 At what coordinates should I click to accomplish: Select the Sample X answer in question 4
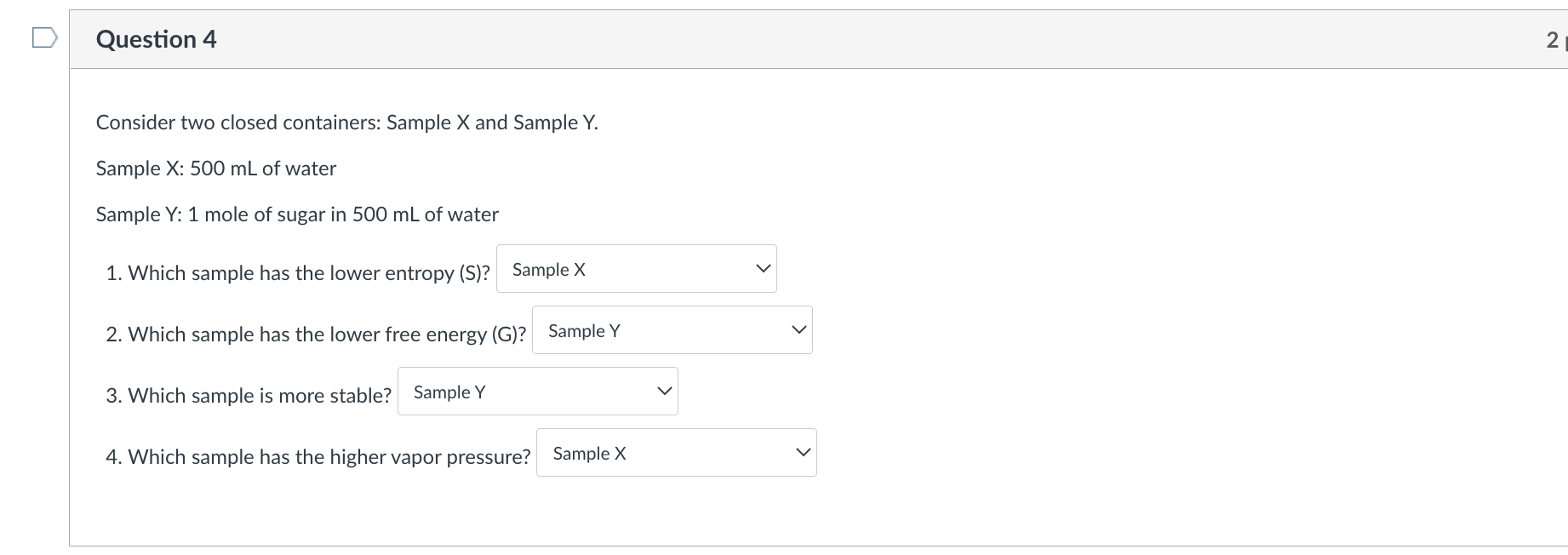[588, 453]
